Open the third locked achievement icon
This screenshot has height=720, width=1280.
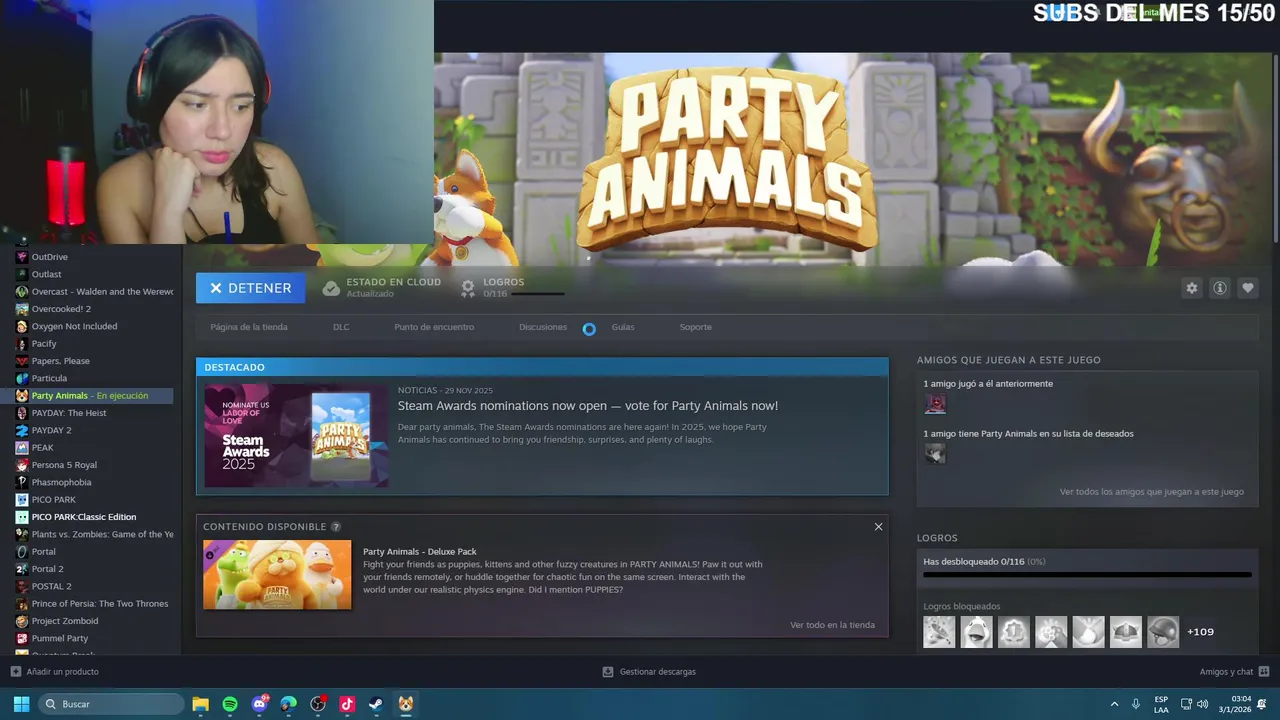[x=1014, y=632]
